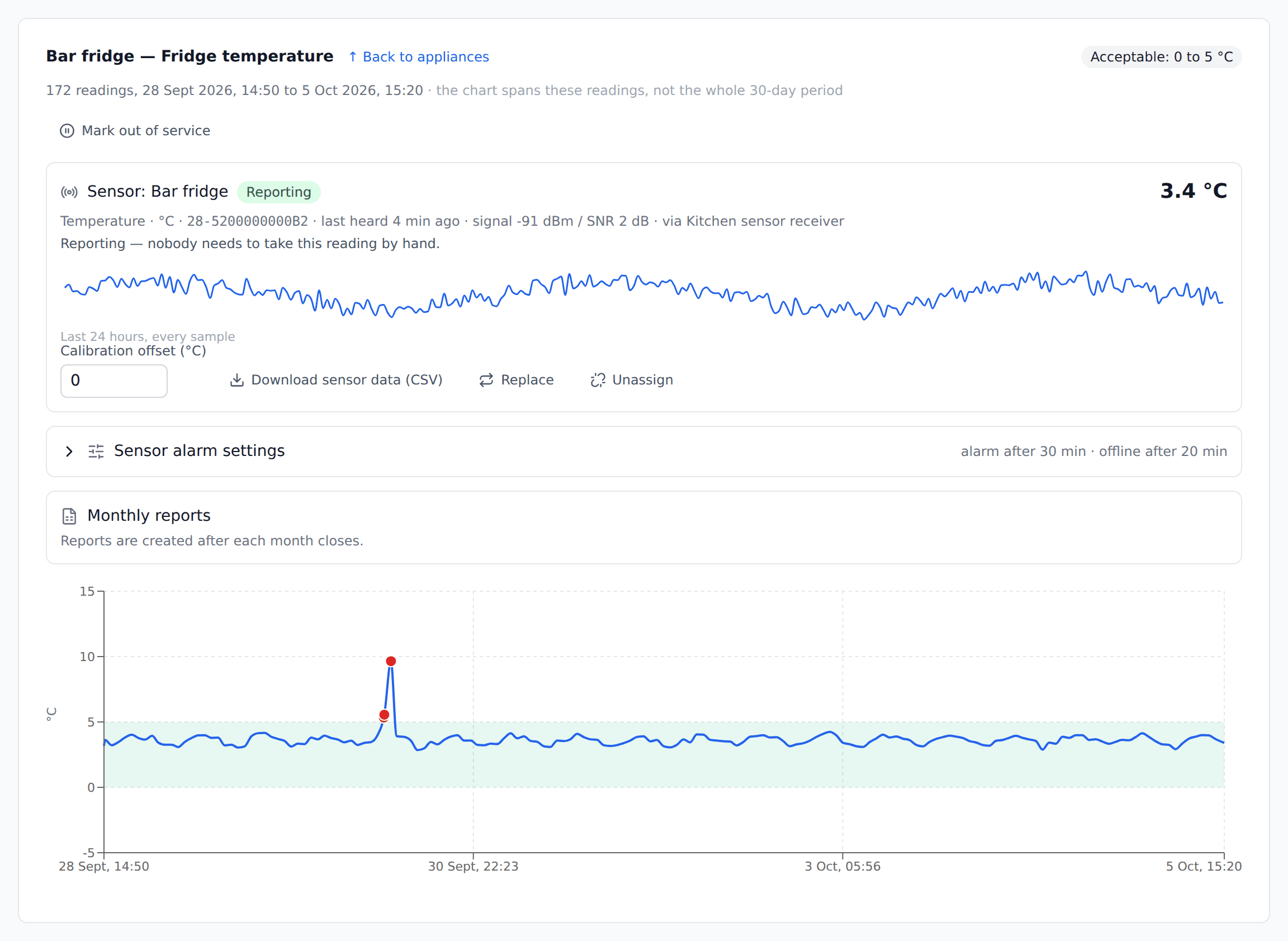
Task: Click the pause icon beside Mark out of service
Action: 67,131
